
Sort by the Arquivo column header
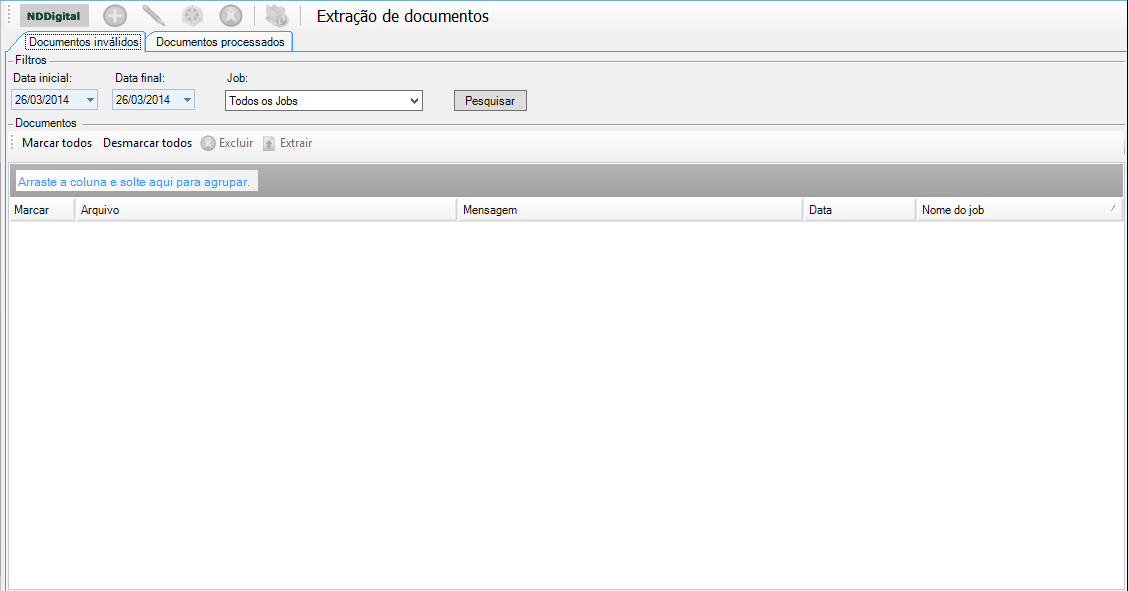tap(266, 210)
